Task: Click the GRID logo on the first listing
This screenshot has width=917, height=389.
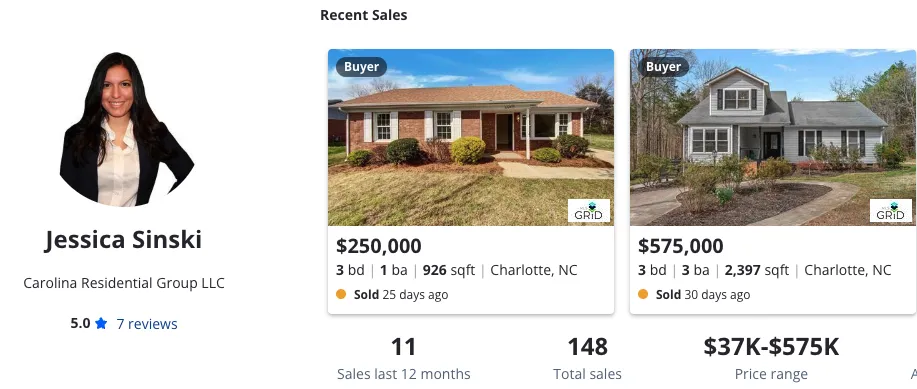Action: 589,211
